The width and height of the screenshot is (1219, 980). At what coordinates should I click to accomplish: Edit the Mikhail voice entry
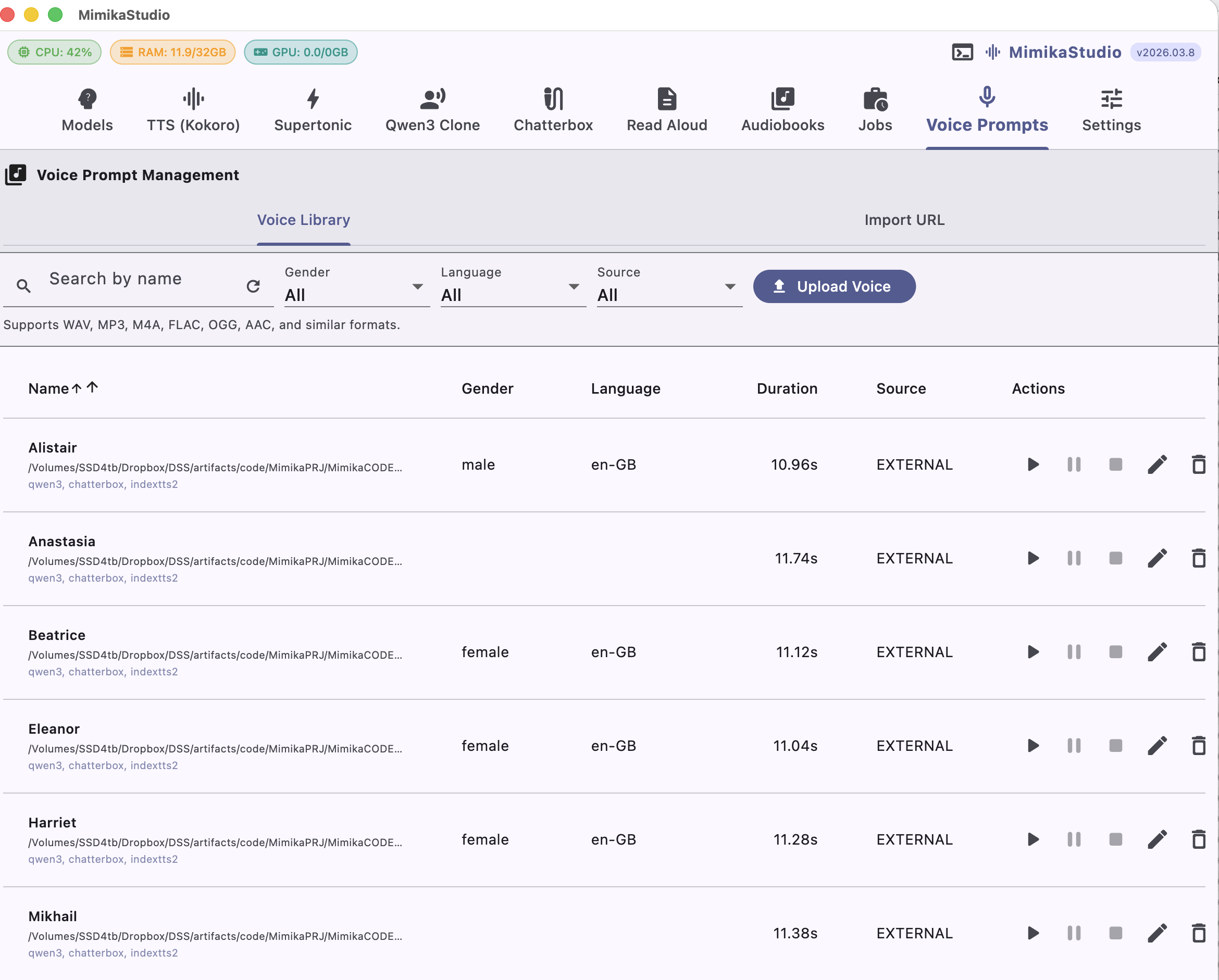pyautogui.click(x=1157, y=933)
